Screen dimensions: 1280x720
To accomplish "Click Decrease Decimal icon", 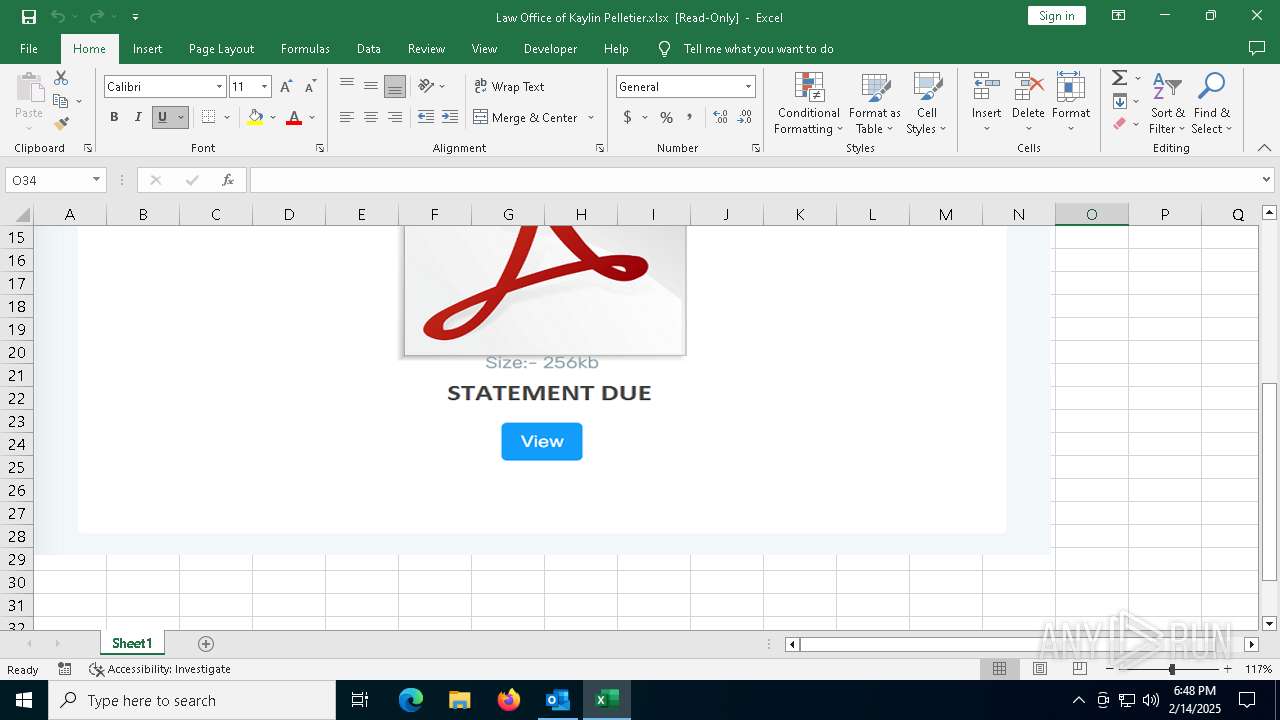I will point(746,118).
